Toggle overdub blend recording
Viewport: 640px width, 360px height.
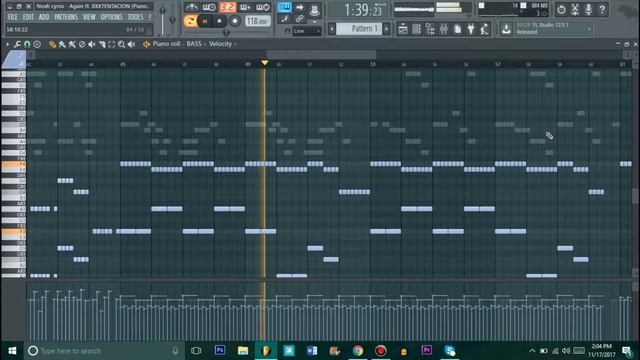pyautogui.click(x=245, y=7)
